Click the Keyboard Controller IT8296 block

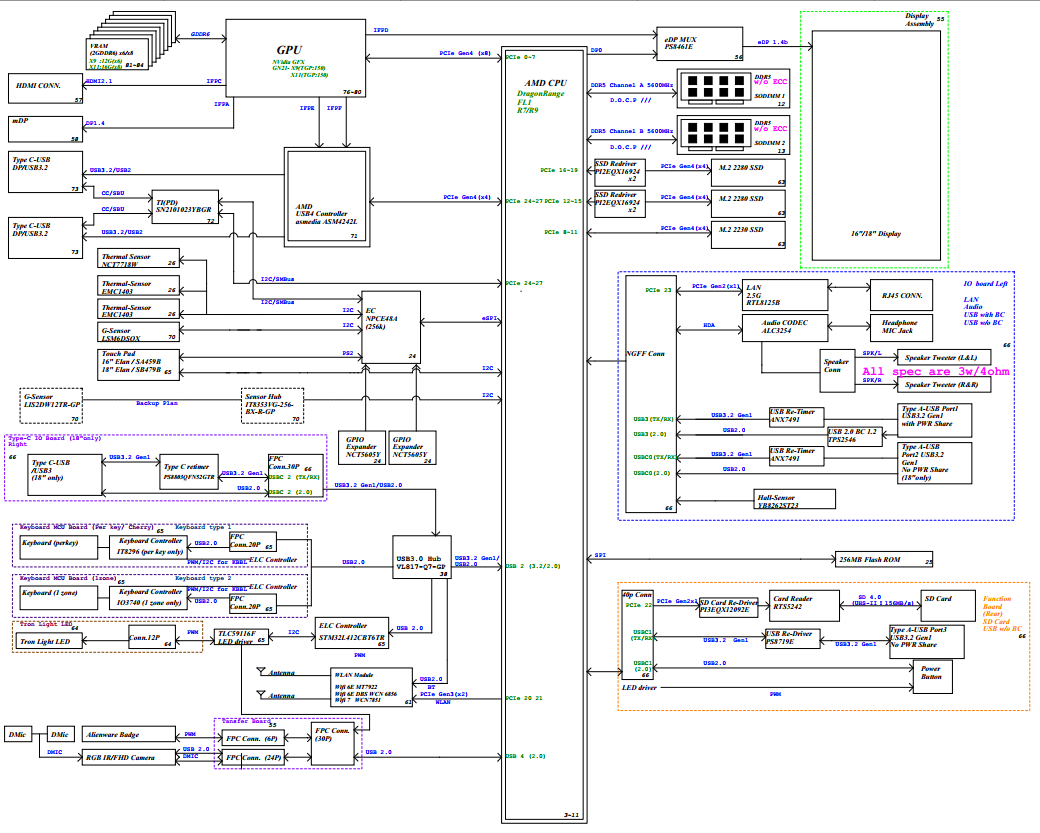pyautogui.click(x=149, y=546)
